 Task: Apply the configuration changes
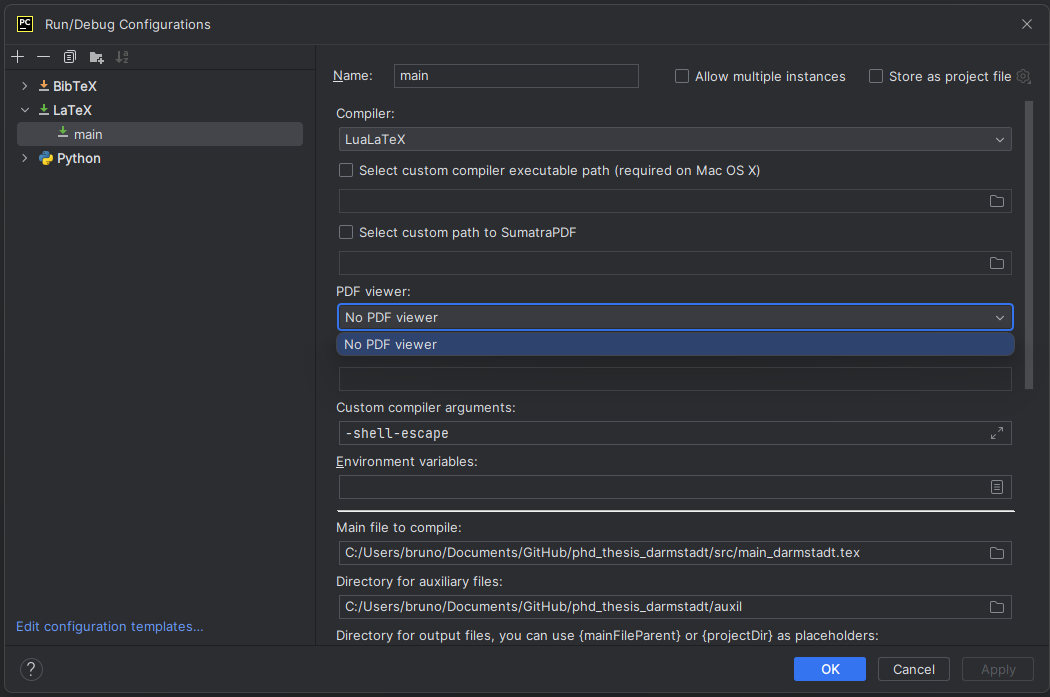[x=997, y=669]
